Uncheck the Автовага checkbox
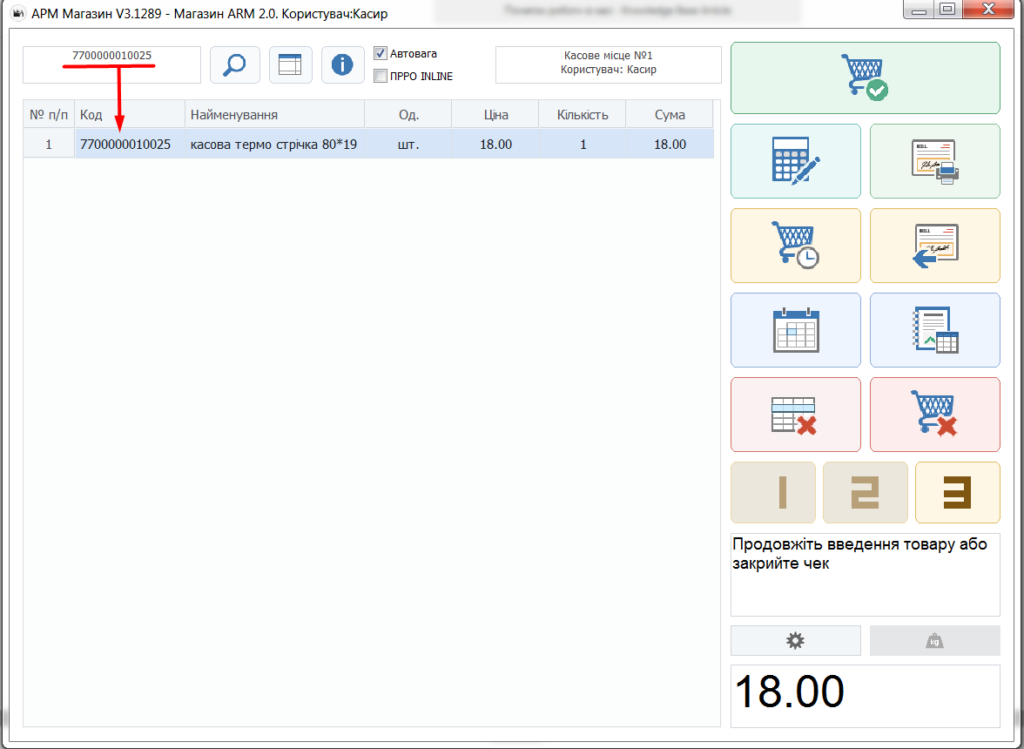This screenshot has height=749, width=1024. [380, 54]
